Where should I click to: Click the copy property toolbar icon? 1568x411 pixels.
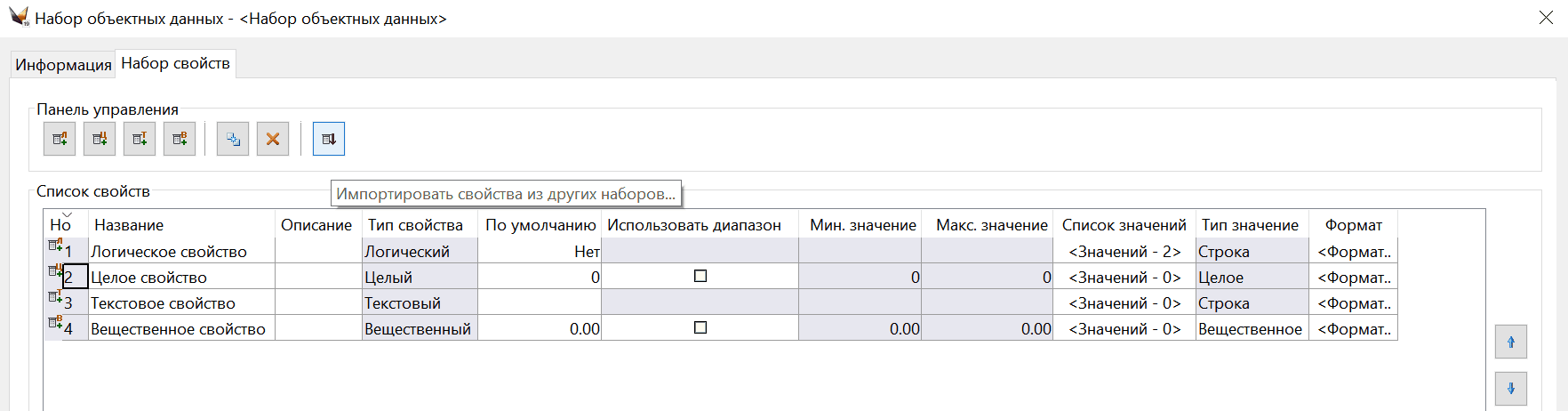tap(233, 139)
